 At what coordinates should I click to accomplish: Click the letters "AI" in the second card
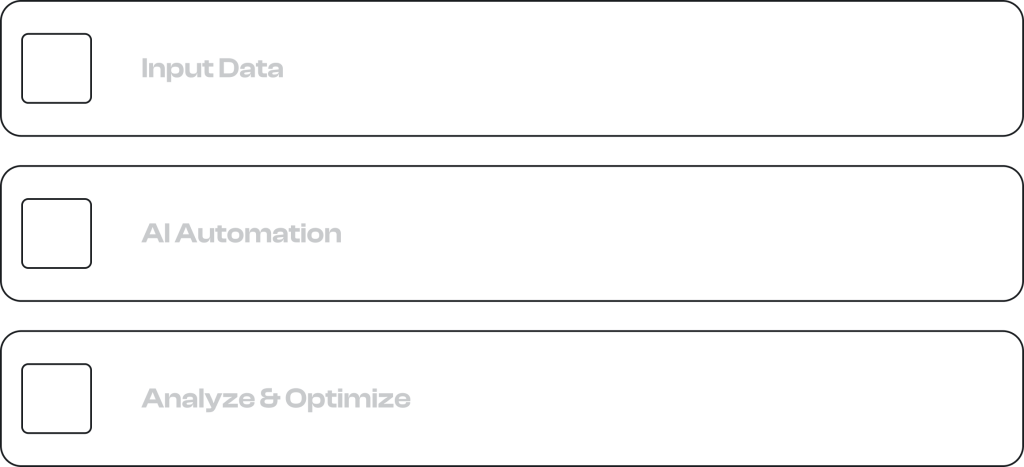point(154,234)
